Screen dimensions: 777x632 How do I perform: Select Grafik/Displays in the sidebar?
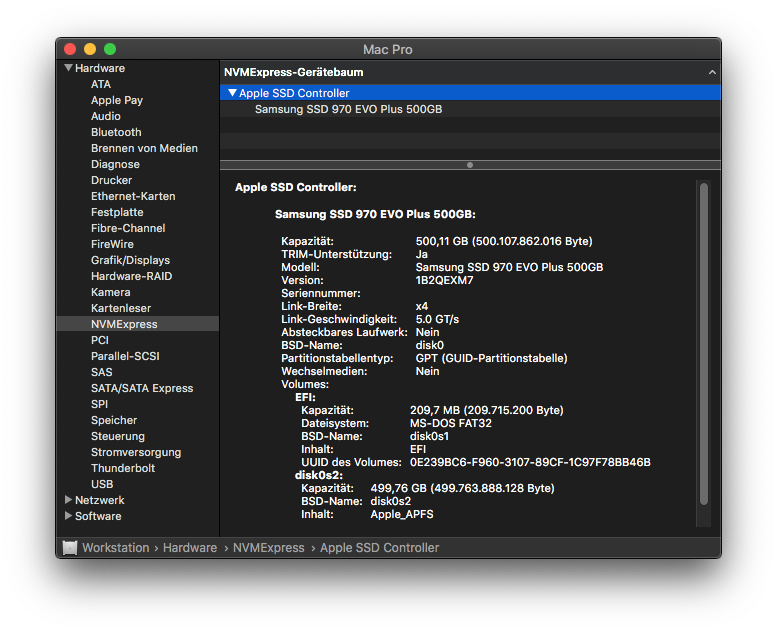coord(130,260)
